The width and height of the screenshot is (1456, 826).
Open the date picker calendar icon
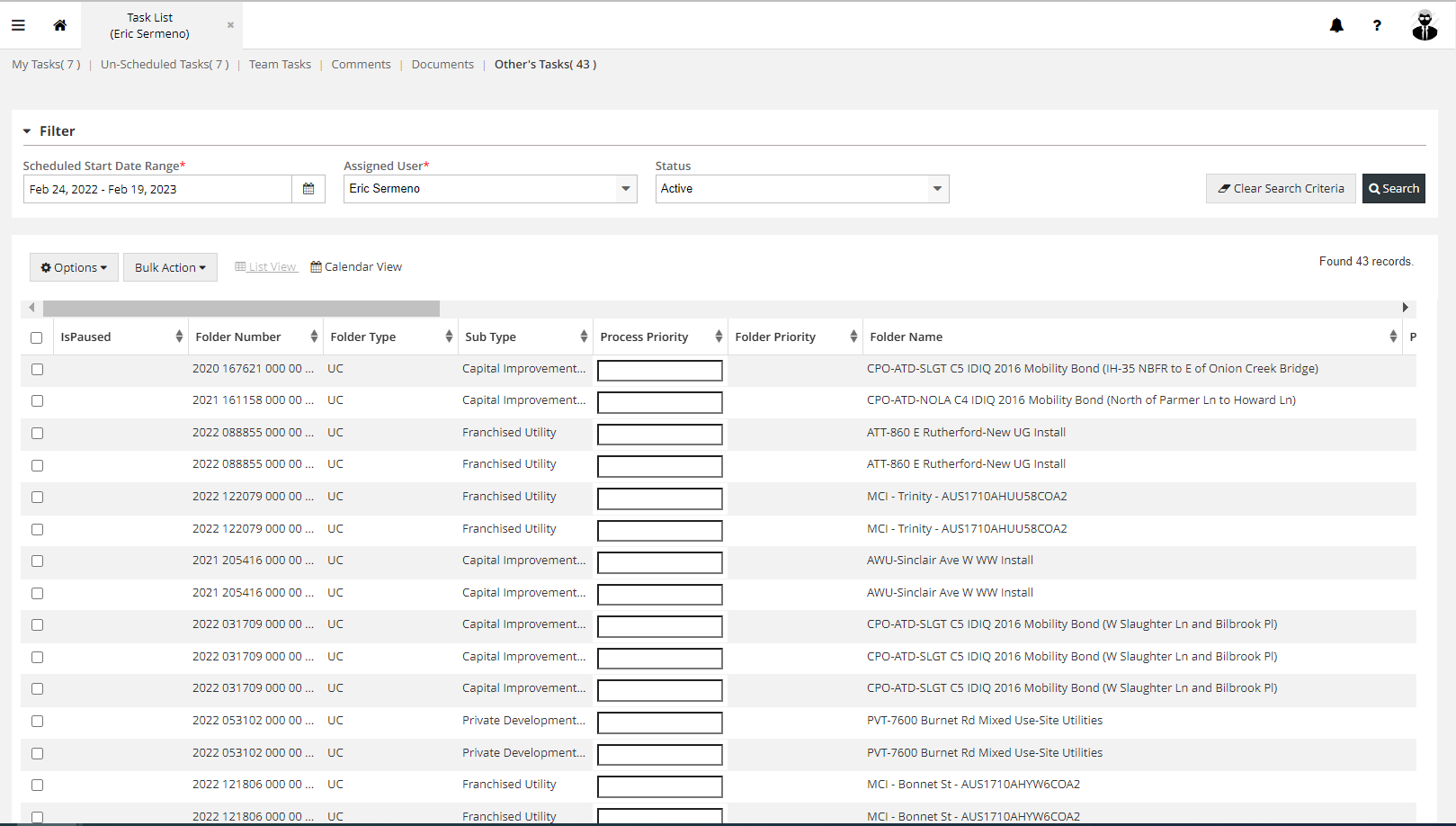(308, 188)
